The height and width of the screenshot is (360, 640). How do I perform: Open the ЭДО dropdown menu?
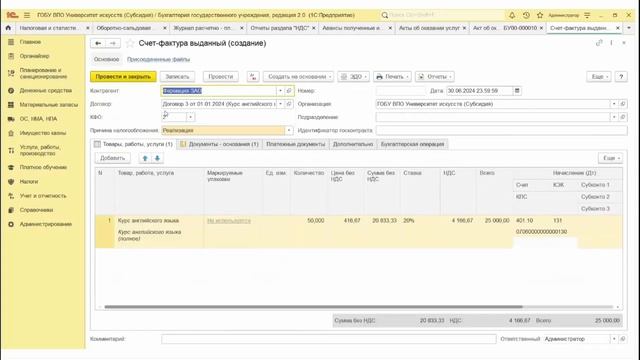pos(353,77)
